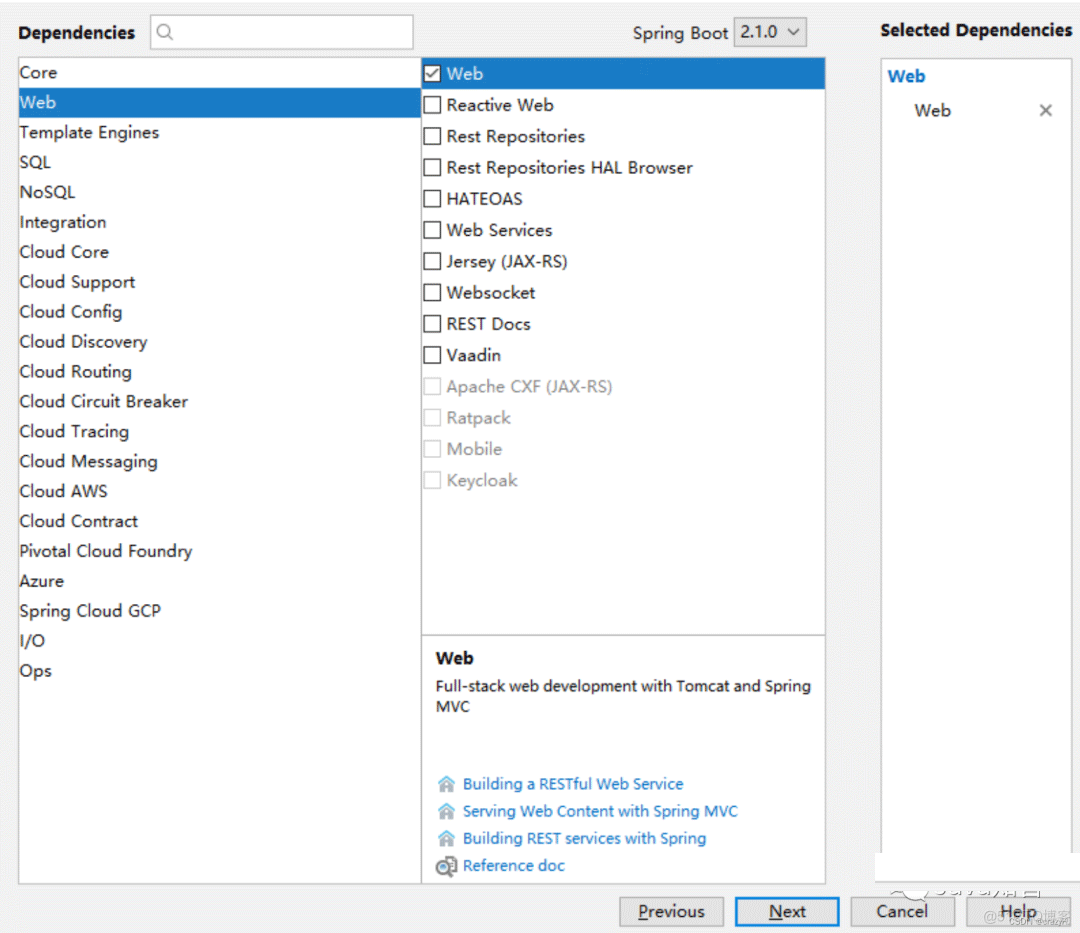Click the disabled Ratpack checkbox

pyautogui.click(x=432, y=418)
